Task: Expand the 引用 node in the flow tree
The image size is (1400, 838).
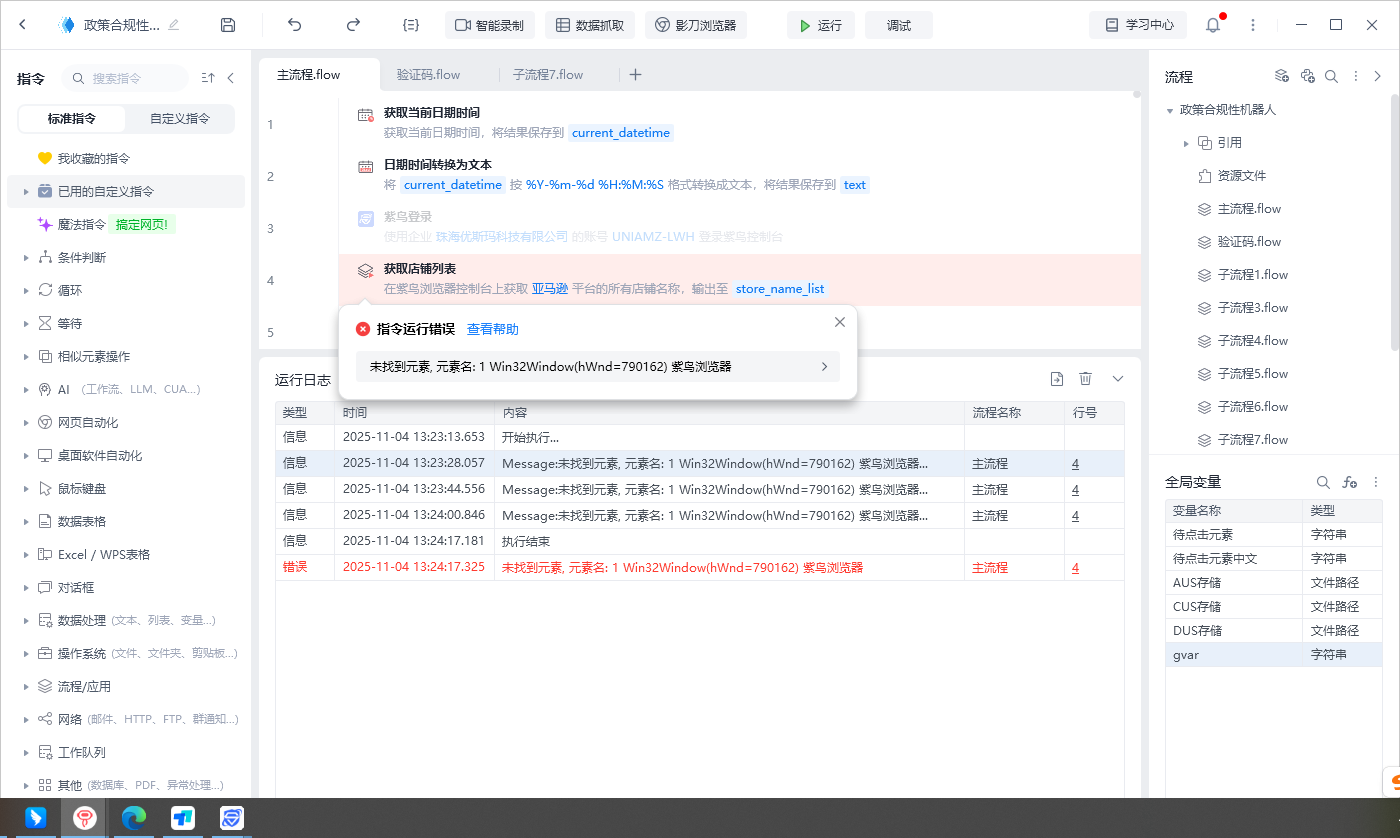Action: pyautogui.click(x=1186, y=143)
